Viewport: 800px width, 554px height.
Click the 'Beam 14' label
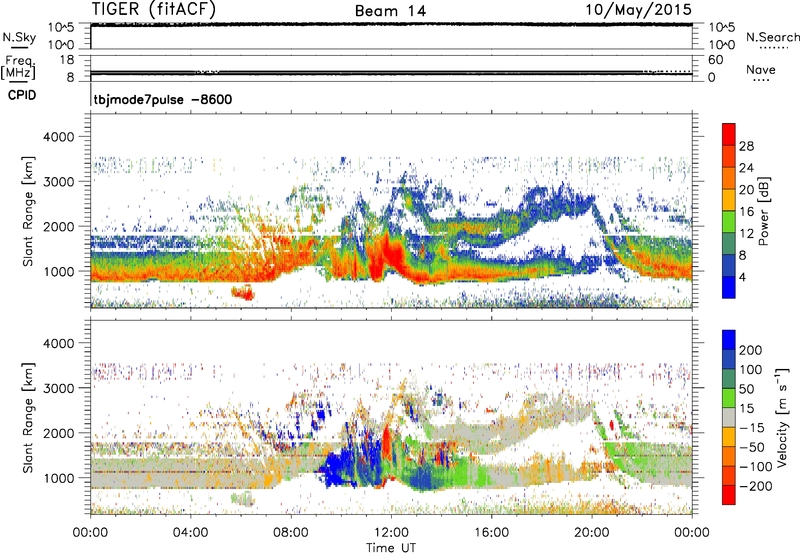click(x=390, y=11)
